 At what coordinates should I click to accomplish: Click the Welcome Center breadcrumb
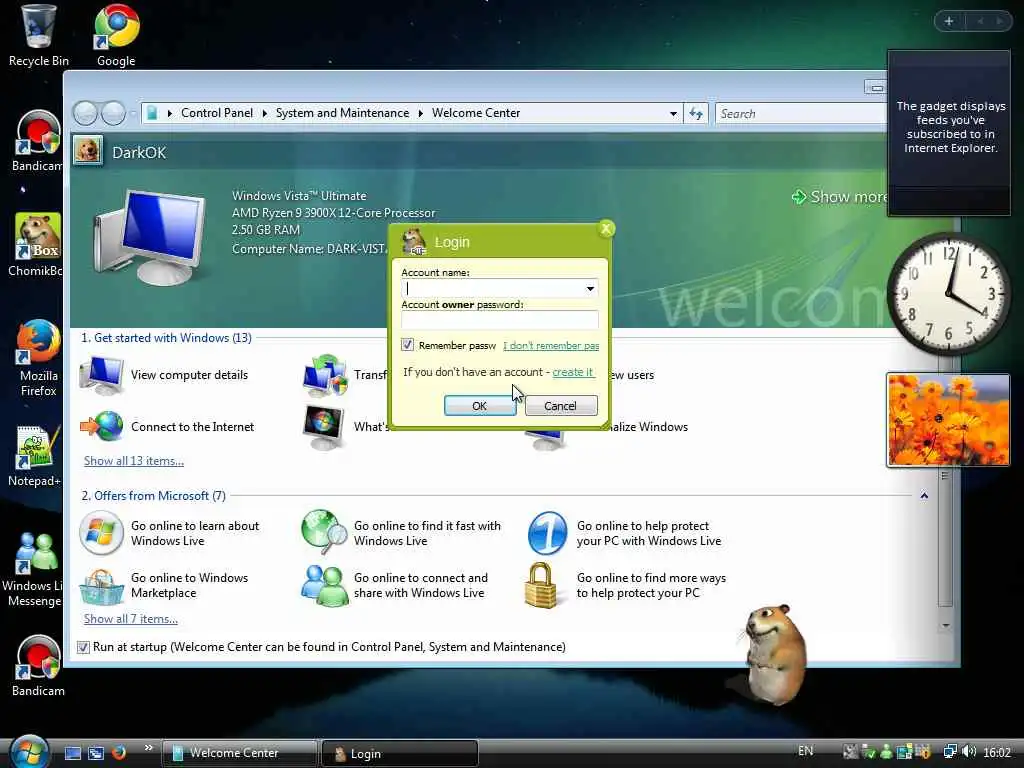[476, 113]
